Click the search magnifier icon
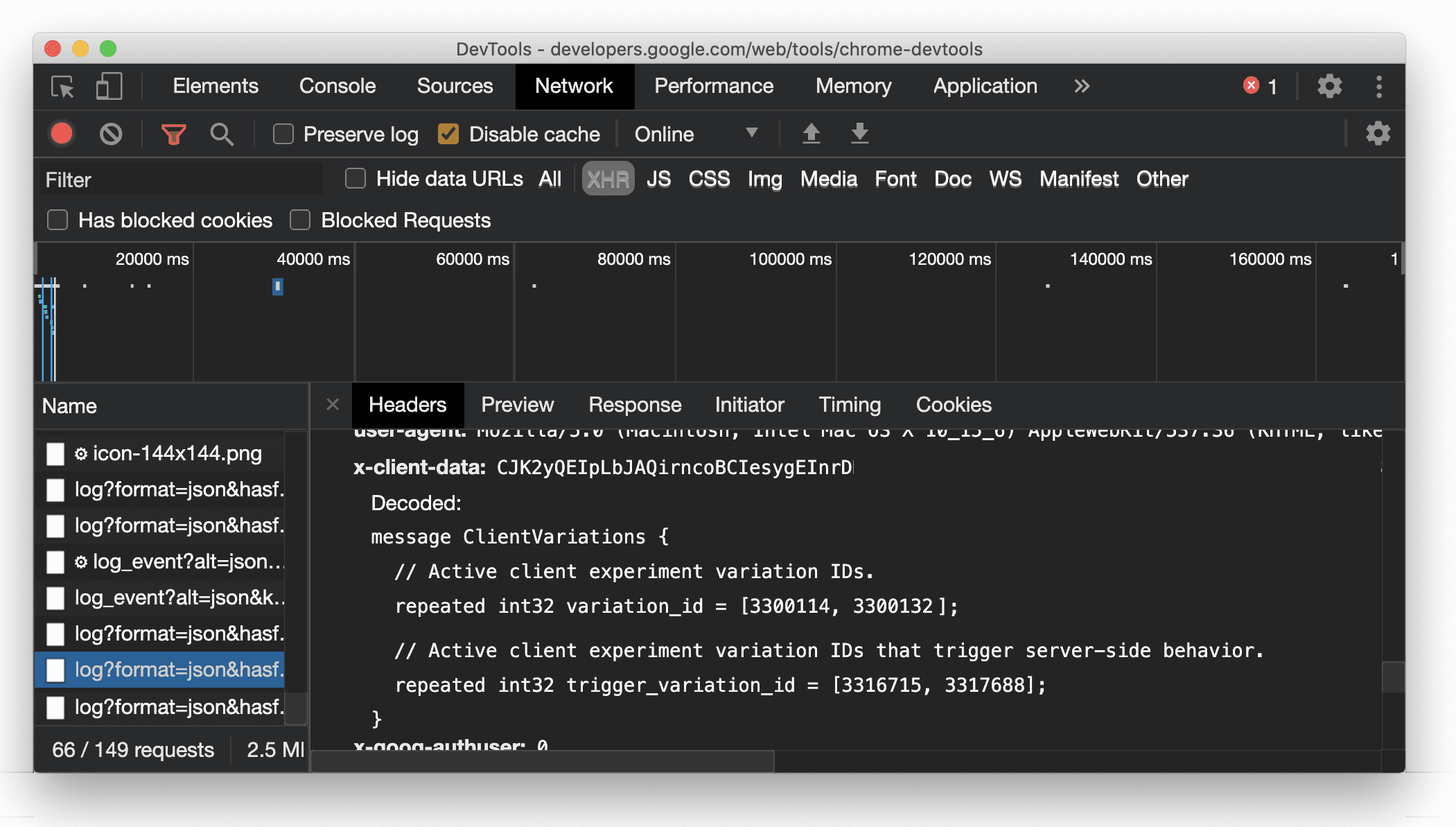Viewport: 1456px width, 827px height. [222, 134]
